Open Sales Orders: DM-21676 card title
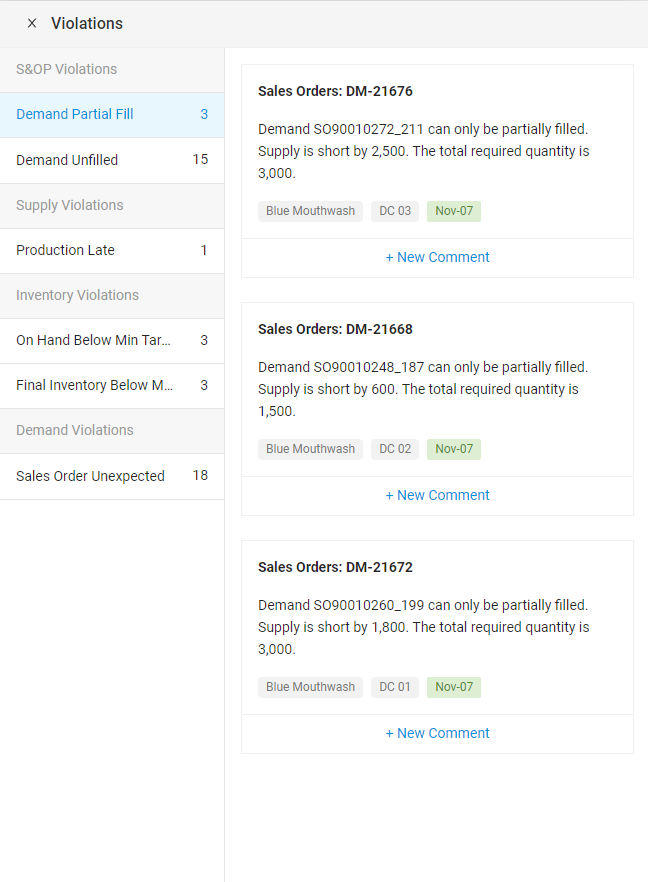Screen dimensions: 648x882 pos(335,91)
